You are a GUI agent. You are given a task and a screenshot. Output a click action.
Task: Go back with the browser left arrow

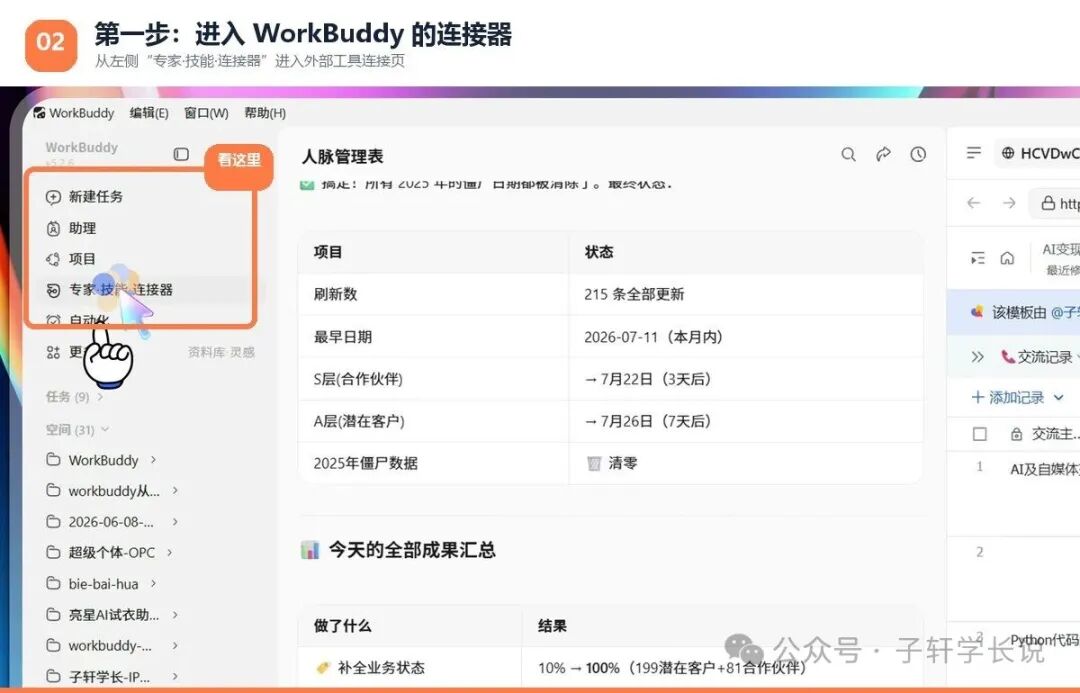pyautogui.click(x=973, y=203)
